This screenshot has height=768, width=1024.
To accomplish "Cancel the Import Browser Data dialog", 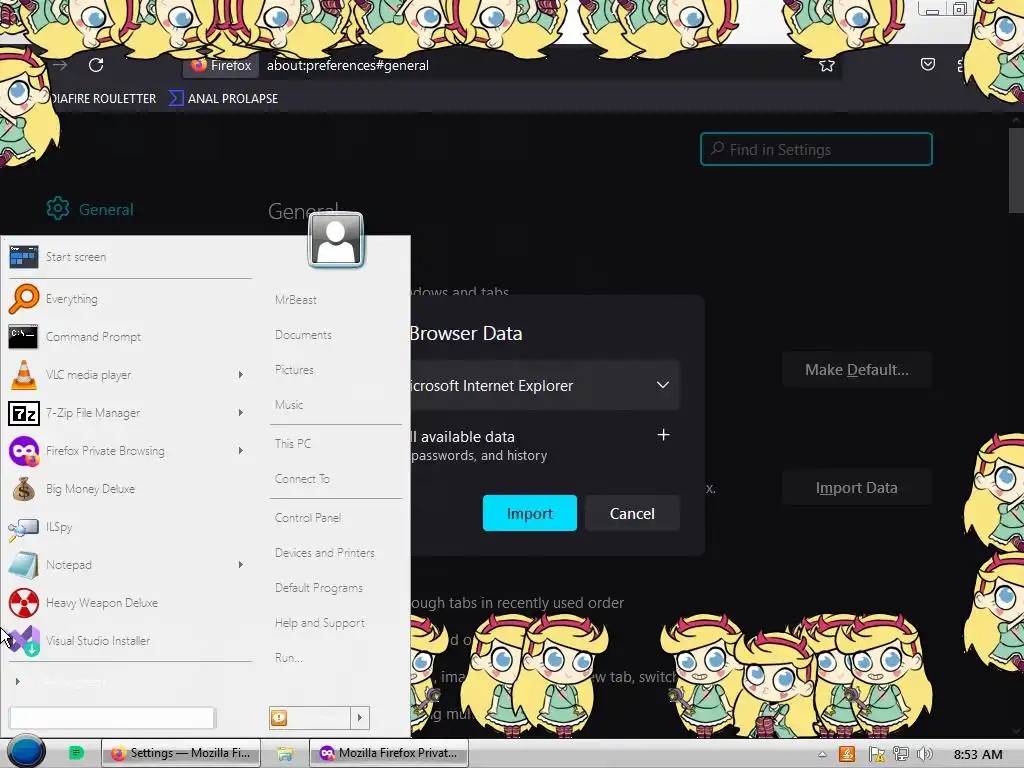I will pyautogui.click(x=632, y=513).
